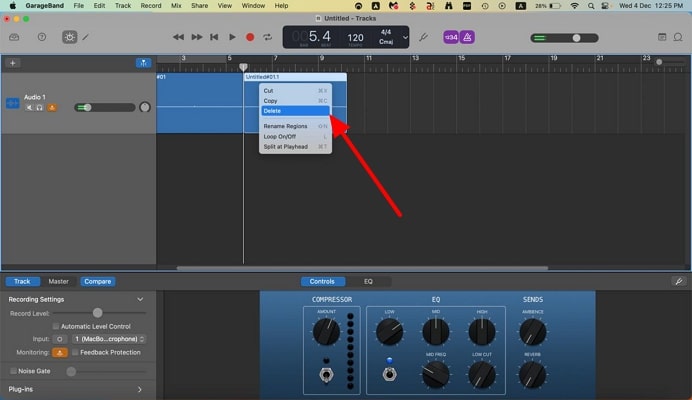This screenshot has height=400, width=692.
Task: Mute the Audio 1 track
Action: click(x=29, y=107)
